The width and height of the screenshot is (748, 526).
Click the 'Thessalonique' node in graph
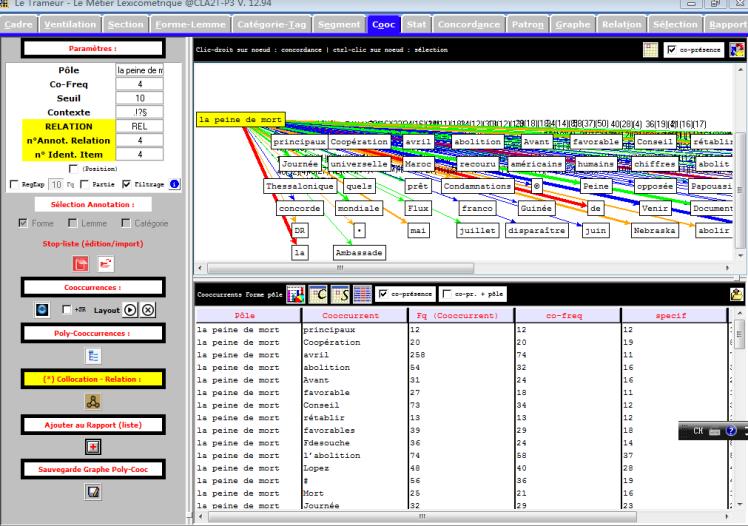coord(300,186)
